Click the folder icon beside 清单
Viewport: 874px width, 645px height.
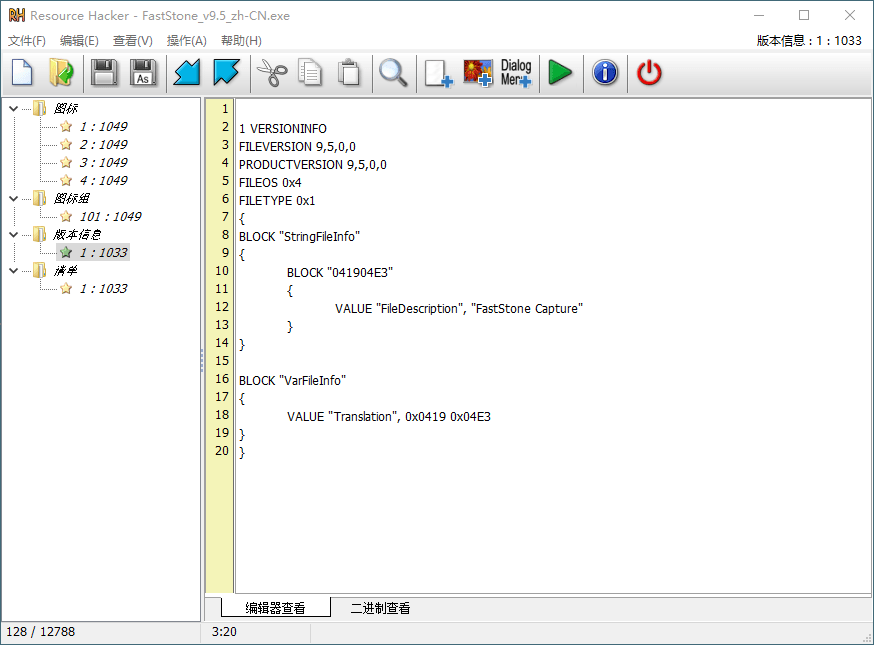40,270
